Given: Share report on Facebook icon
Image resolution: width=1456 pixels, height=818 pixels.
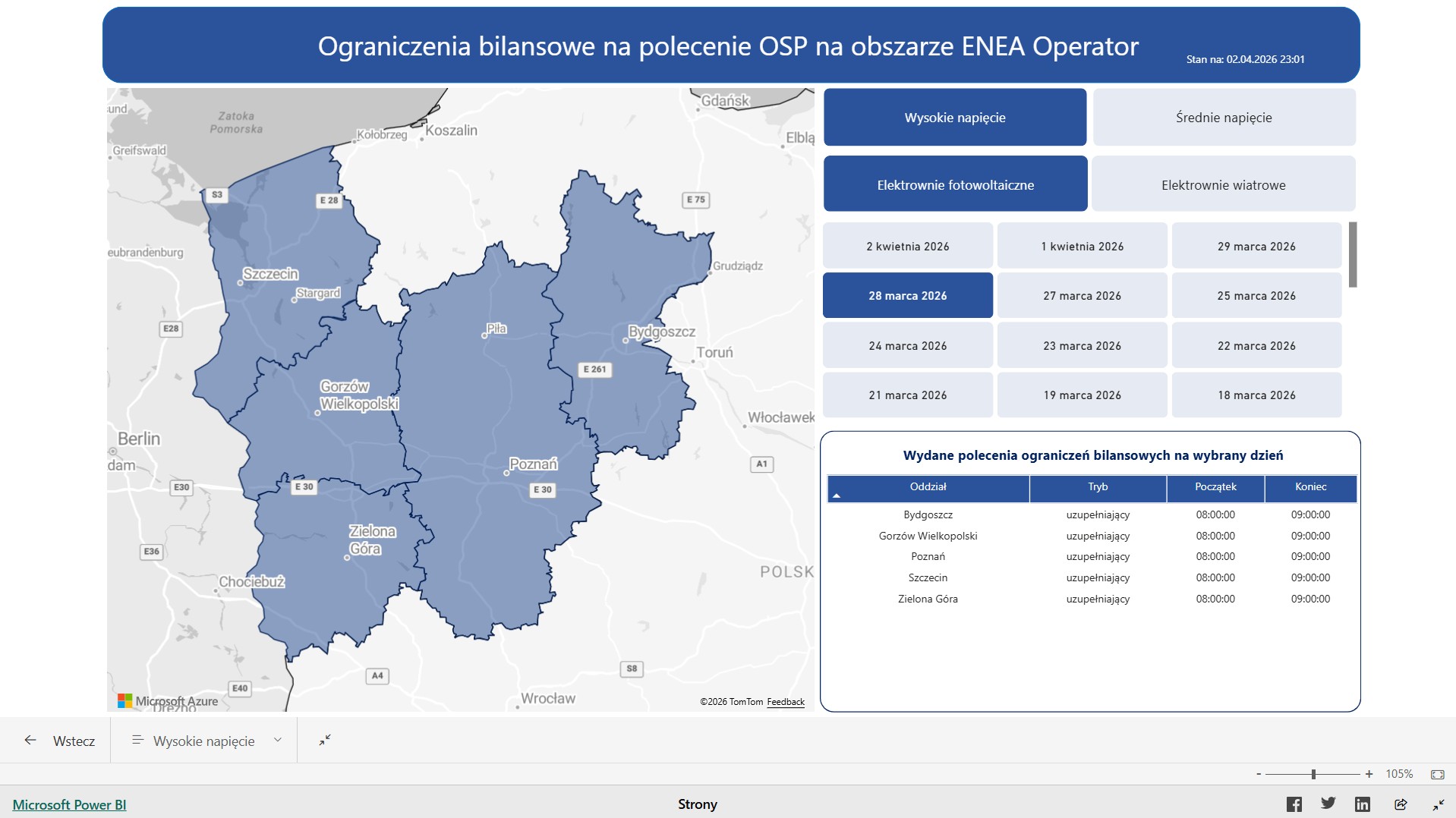Looking at the screenshot, I should 1294,804.
